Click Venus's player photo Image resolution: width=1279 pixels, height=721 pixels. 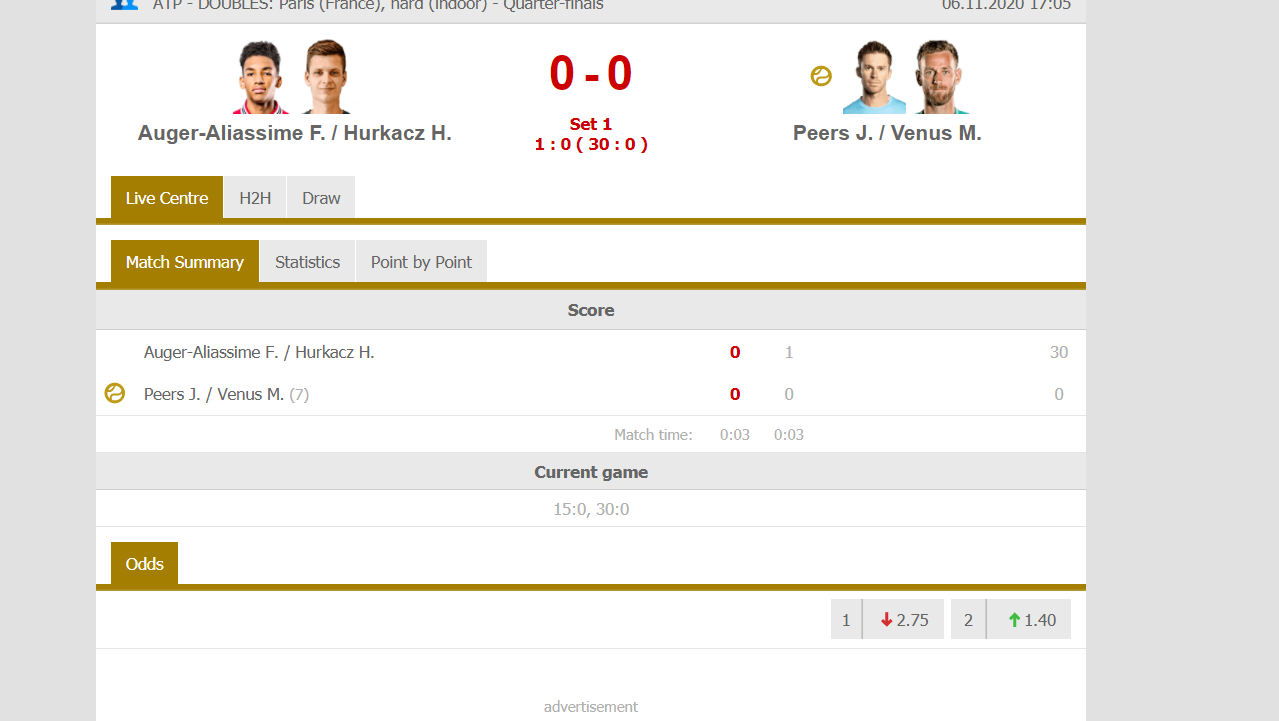pyautogui.click(x=938, y=77)
